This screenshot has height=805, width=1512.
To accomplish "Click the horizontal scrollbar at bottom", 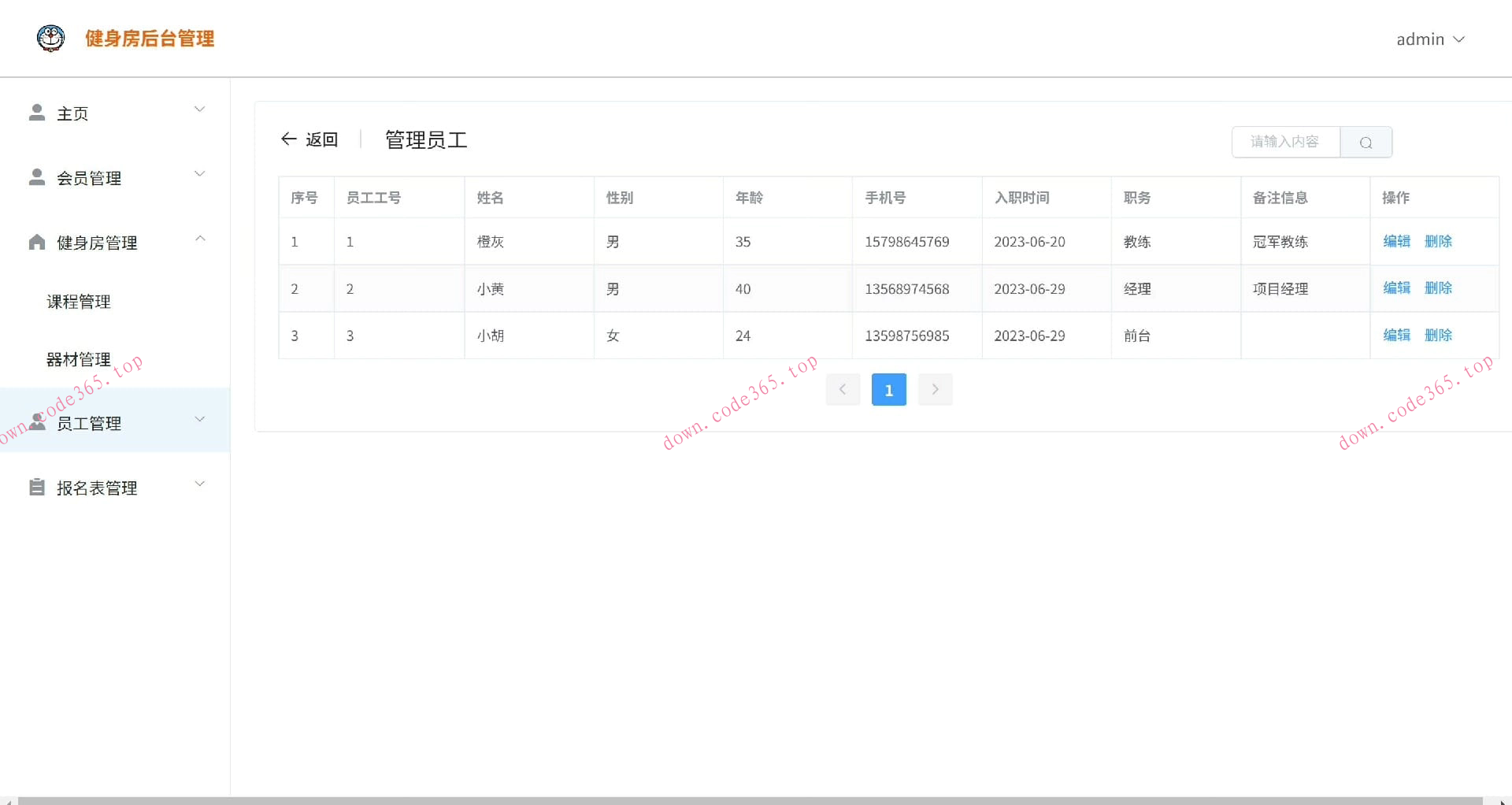I will pos(756,799).
